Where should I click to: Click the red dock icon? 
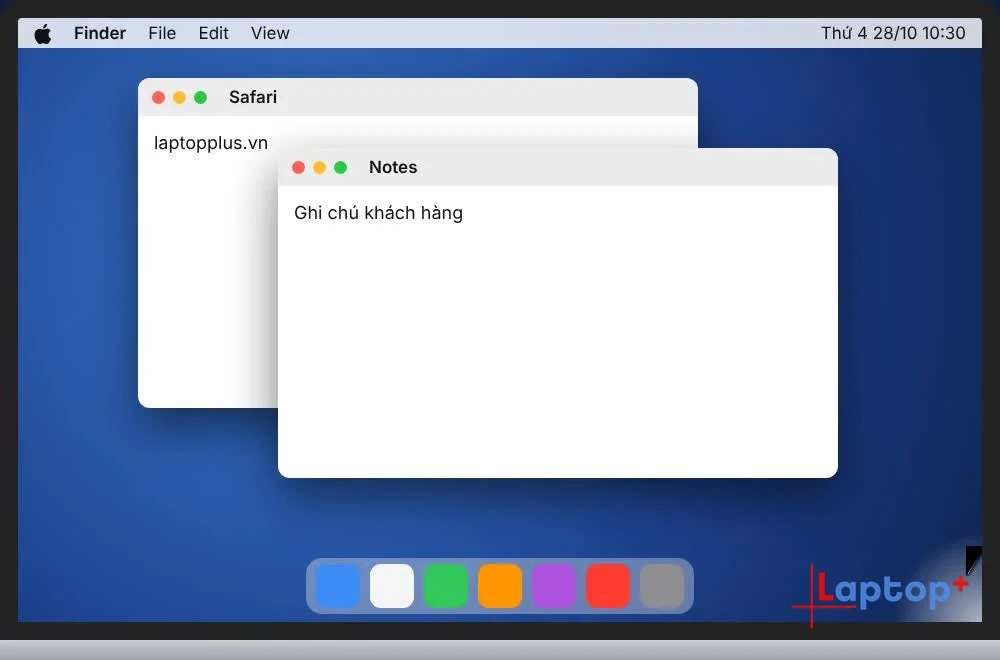608,585
